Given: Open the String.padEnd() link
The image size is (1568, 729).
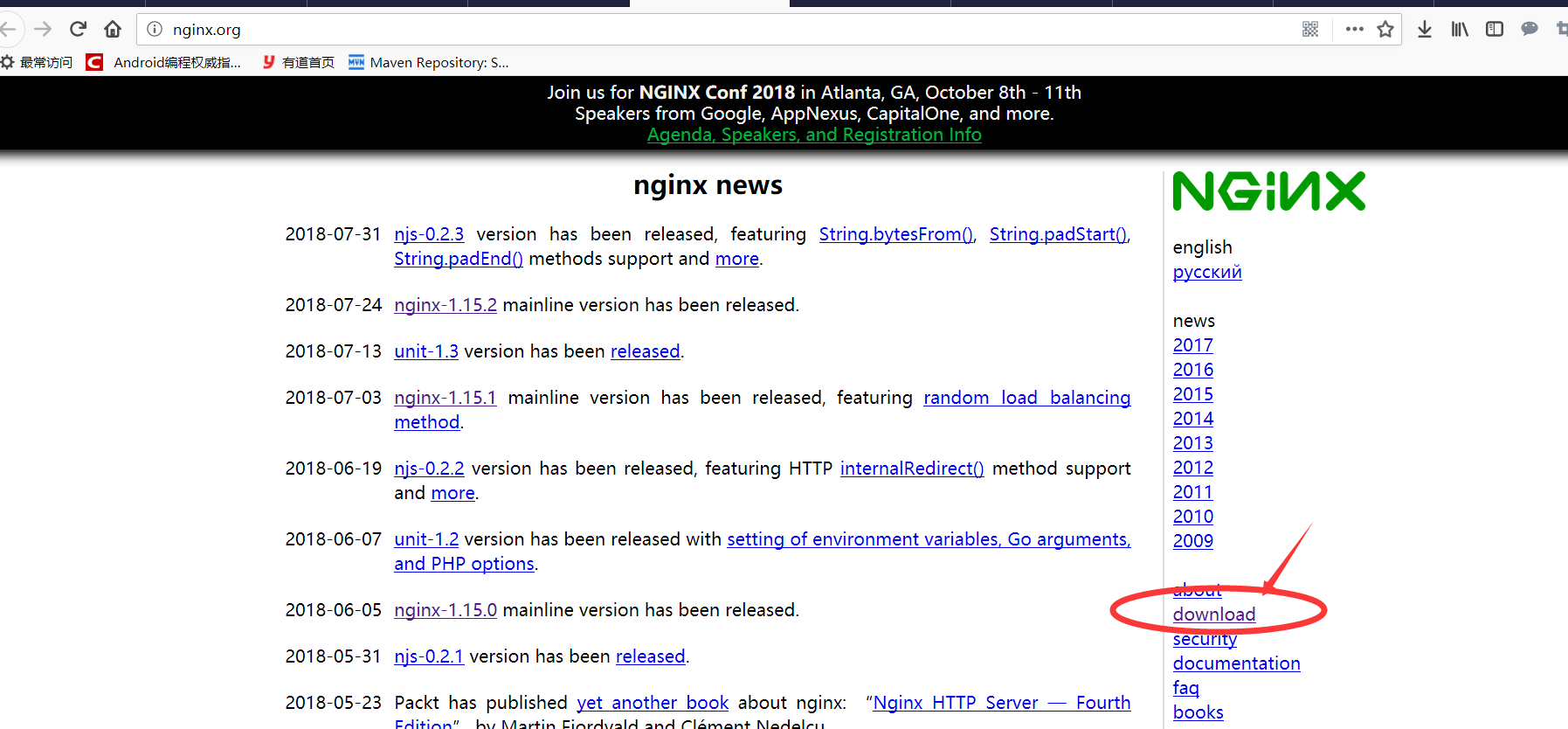Looking at the screenshot, I should [459, 259].
